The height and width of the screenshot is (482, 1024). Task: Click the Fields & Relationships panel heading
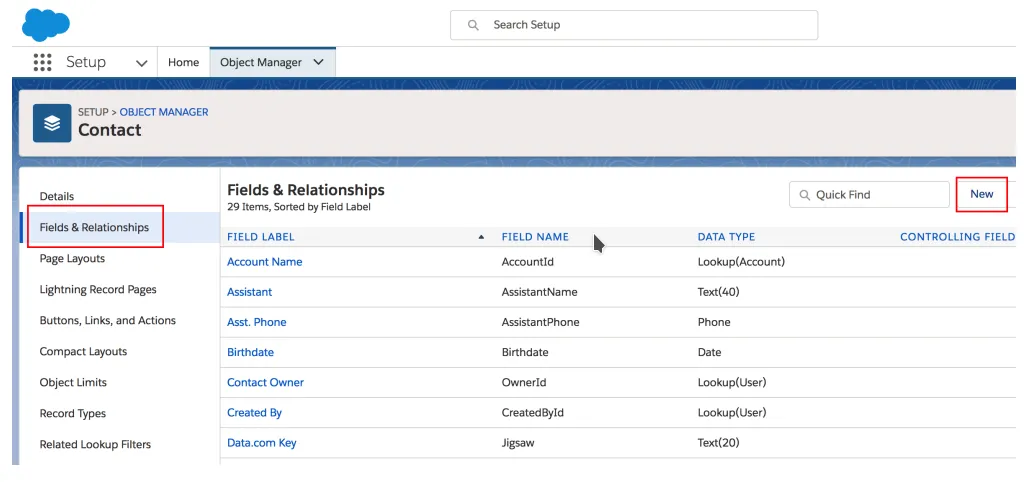(x=306, y=190)
